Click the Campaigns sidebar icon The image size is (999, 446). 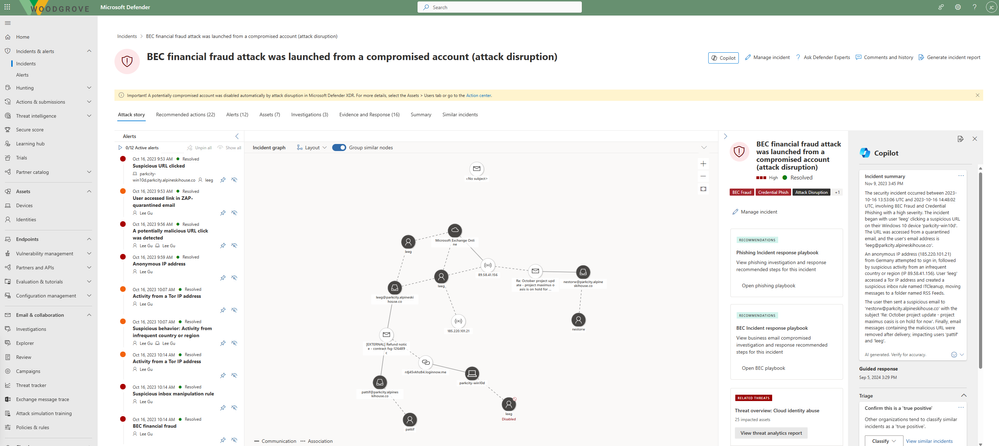point(8,371)
